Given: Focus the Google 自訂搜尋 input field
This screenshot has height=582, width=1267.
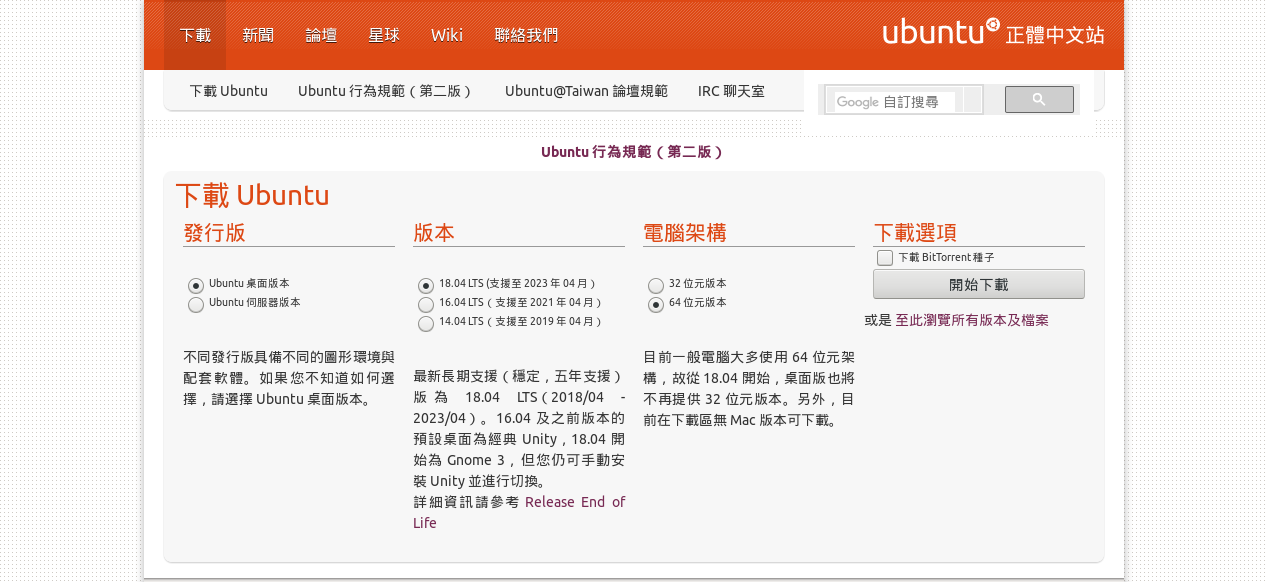Looking at the screenshot, I should (x=895, y=101).
